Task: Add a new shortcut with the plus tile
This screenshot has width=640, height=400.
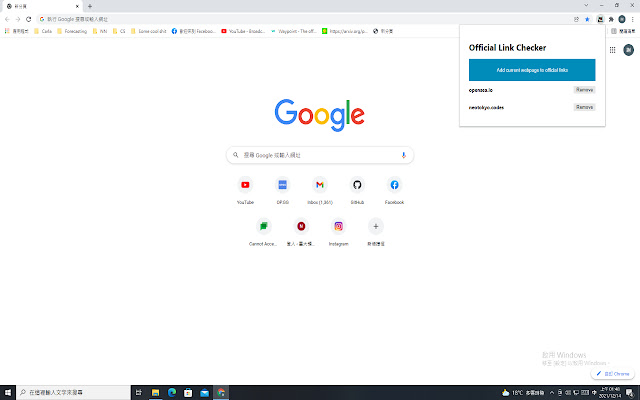Action: [x=376, y=232]
